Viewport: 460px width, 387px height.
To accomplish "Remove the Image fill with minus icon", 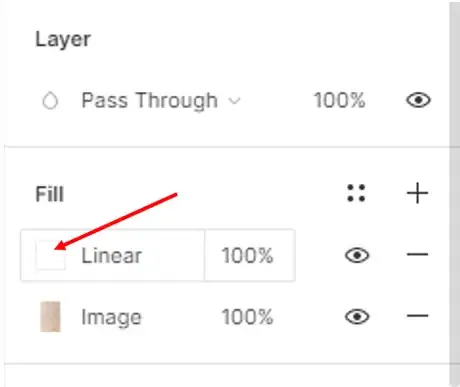I will pyautogui.click(x=417, y=315).
